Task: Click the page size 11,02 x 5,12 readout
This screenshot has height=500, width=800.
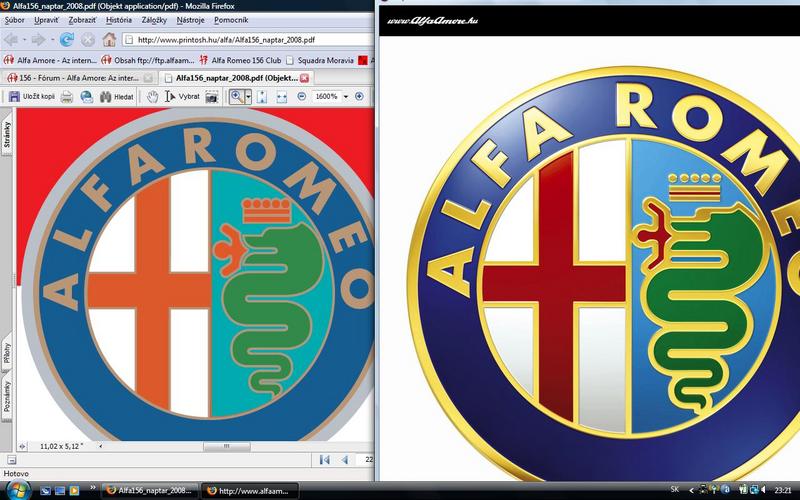Action: [x=61, y=446]
